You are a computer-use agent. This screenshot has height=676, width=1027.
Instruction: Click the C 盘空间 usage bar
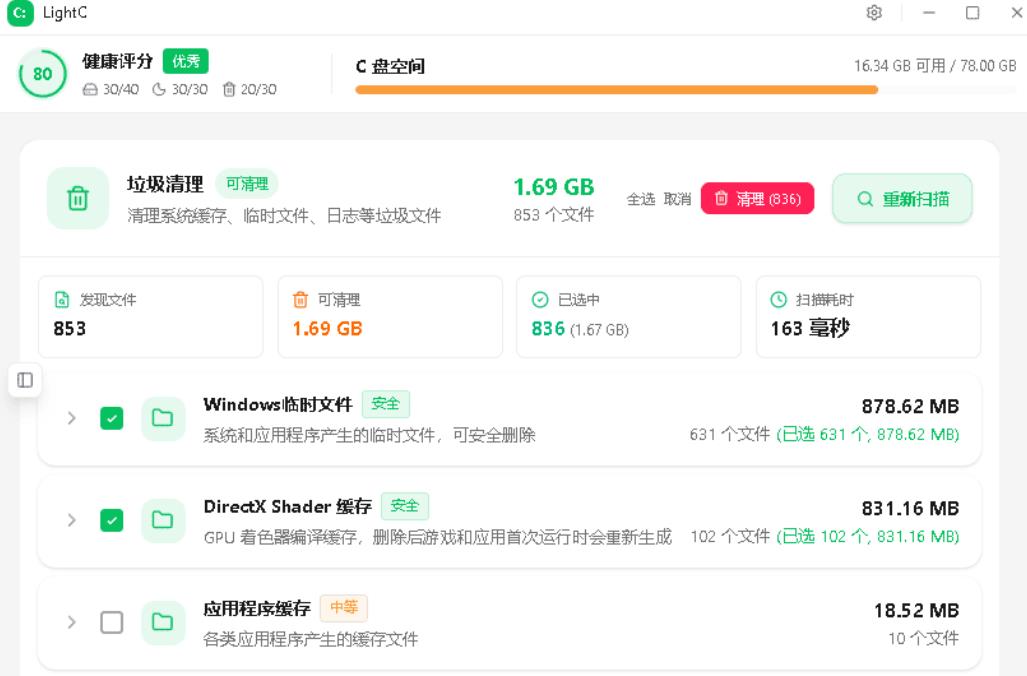tap(685, 90)
